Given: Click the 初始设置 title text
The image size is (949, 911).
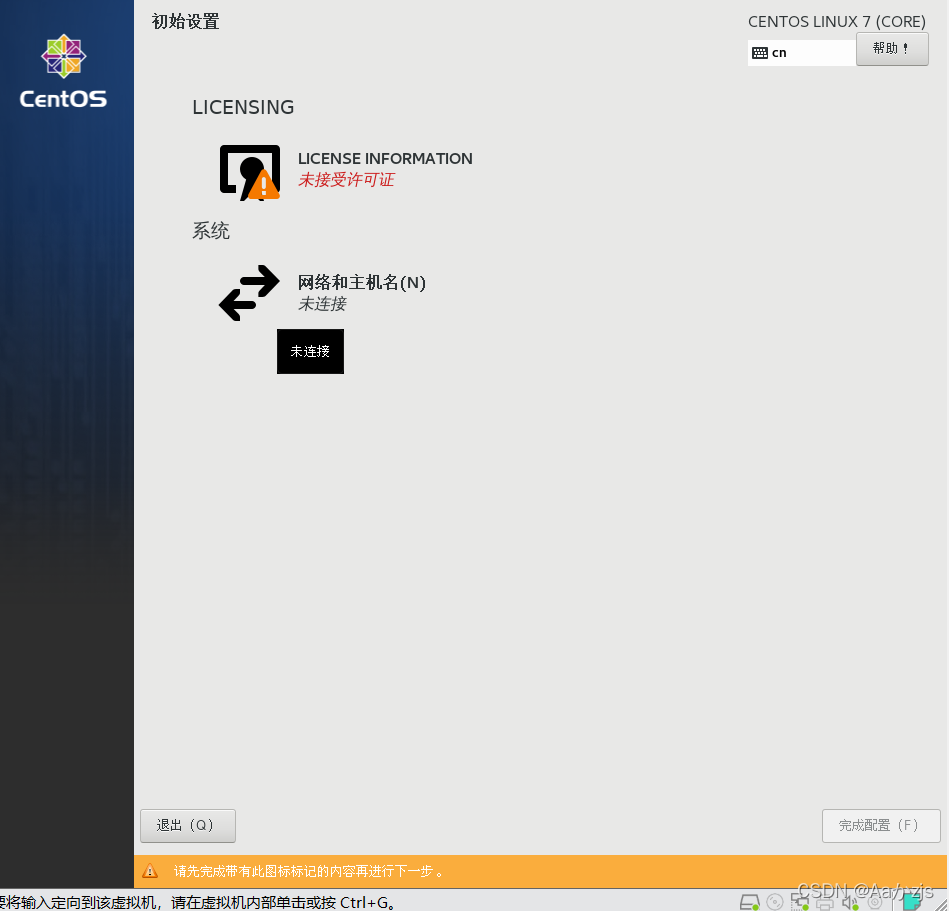Looking at the screenshot, I should 185,22.
